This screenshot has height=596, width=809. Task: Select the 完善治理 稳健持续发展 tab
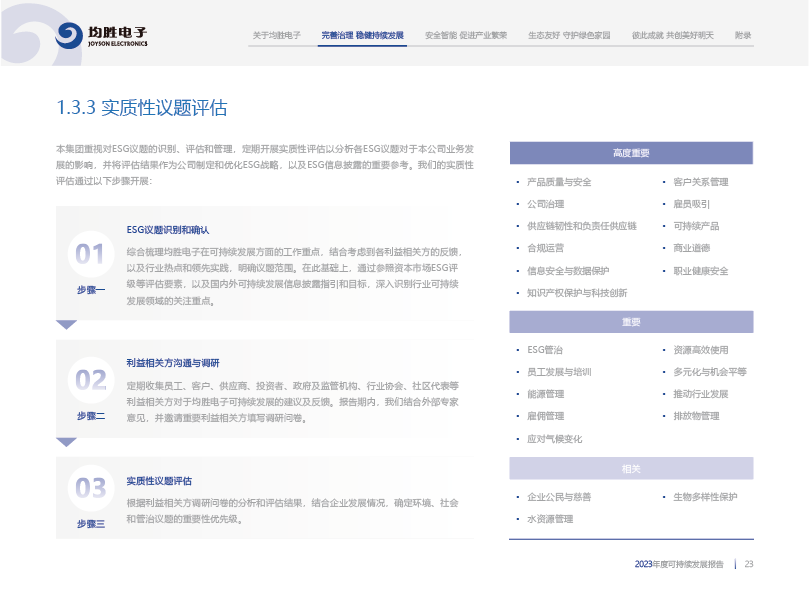tap(362, 35)
